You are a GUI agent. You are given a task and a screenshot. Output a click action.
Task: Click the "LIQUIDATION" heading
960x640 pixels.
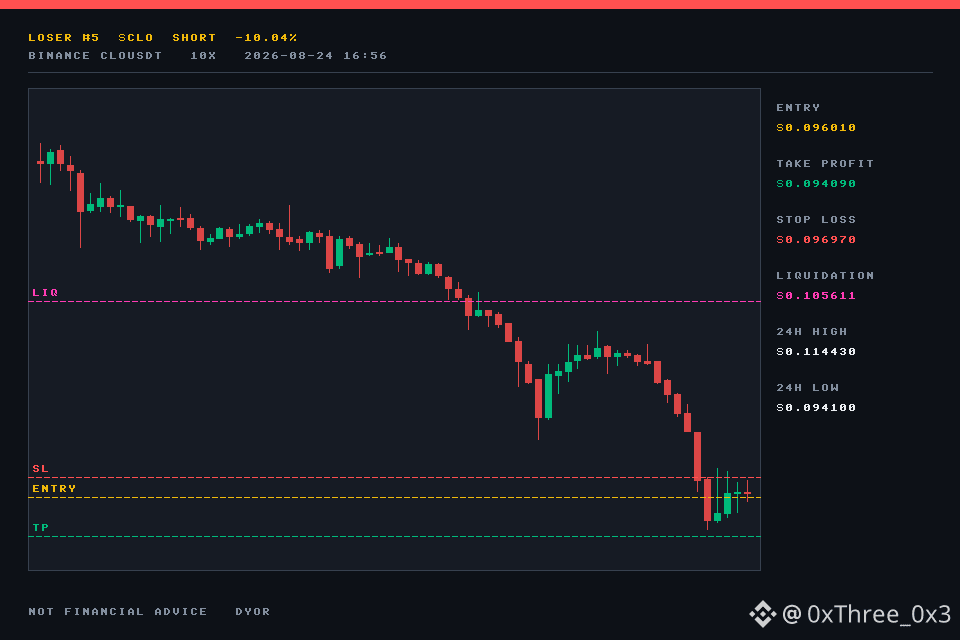[x=825, y=276]
